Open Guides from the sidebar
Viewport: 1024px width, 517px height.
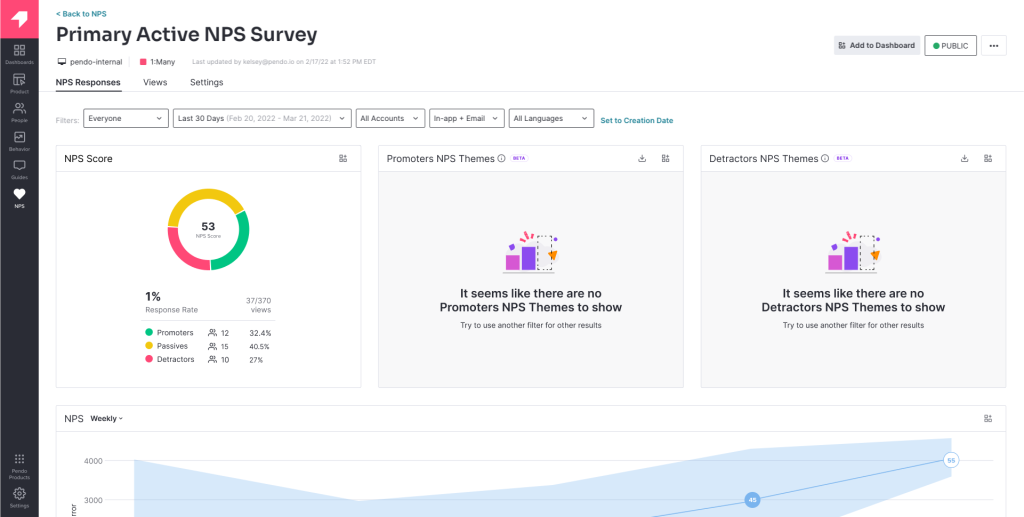click(x=19, y=169)
